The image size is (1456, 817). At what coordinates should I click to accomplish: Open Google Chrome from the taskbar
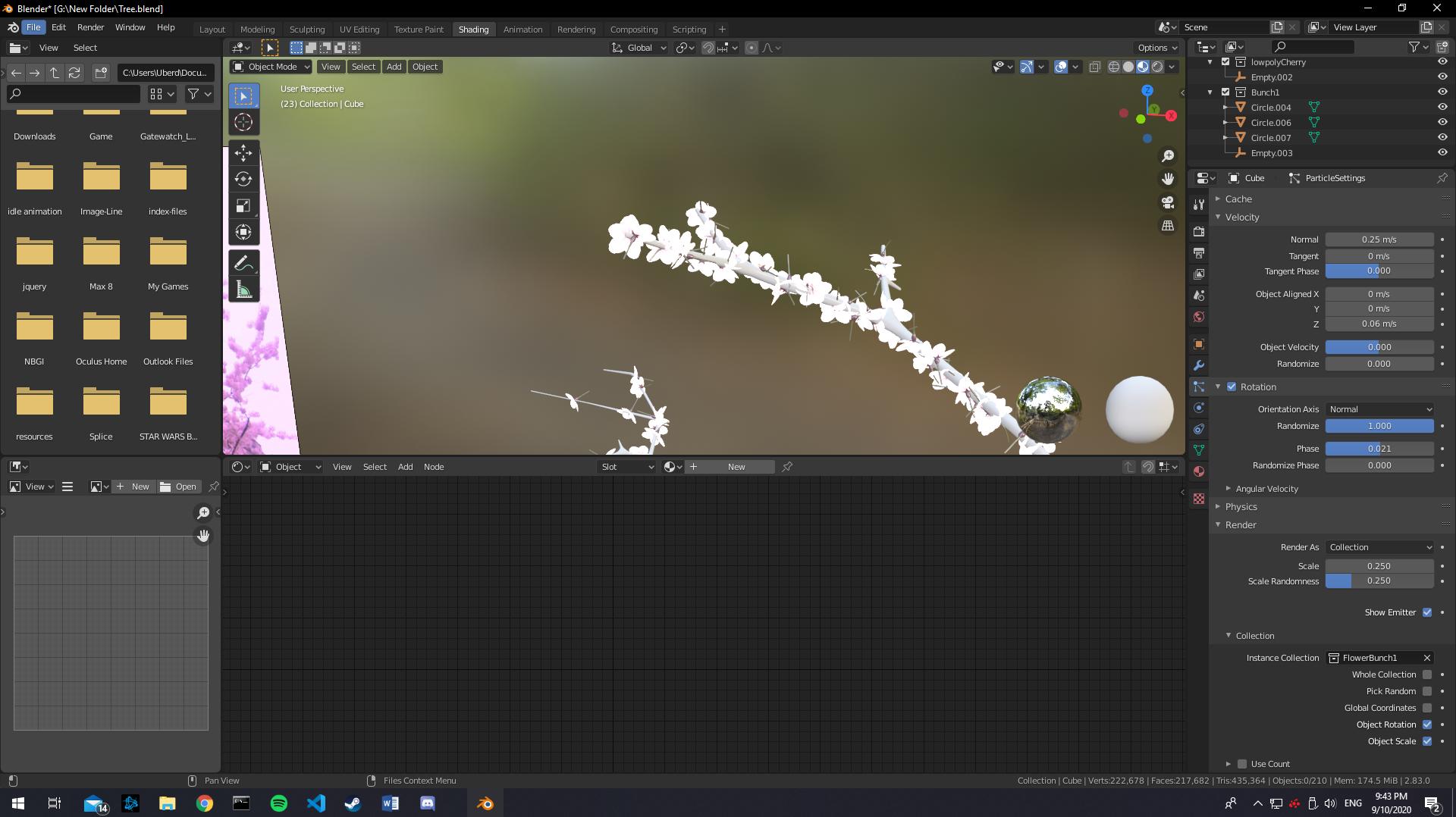(205, 803)
